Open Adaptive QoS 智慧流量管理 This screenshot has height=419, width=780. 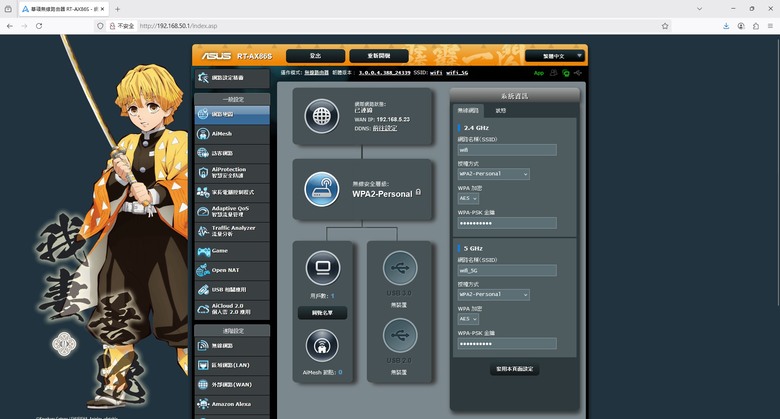[232, 211]
